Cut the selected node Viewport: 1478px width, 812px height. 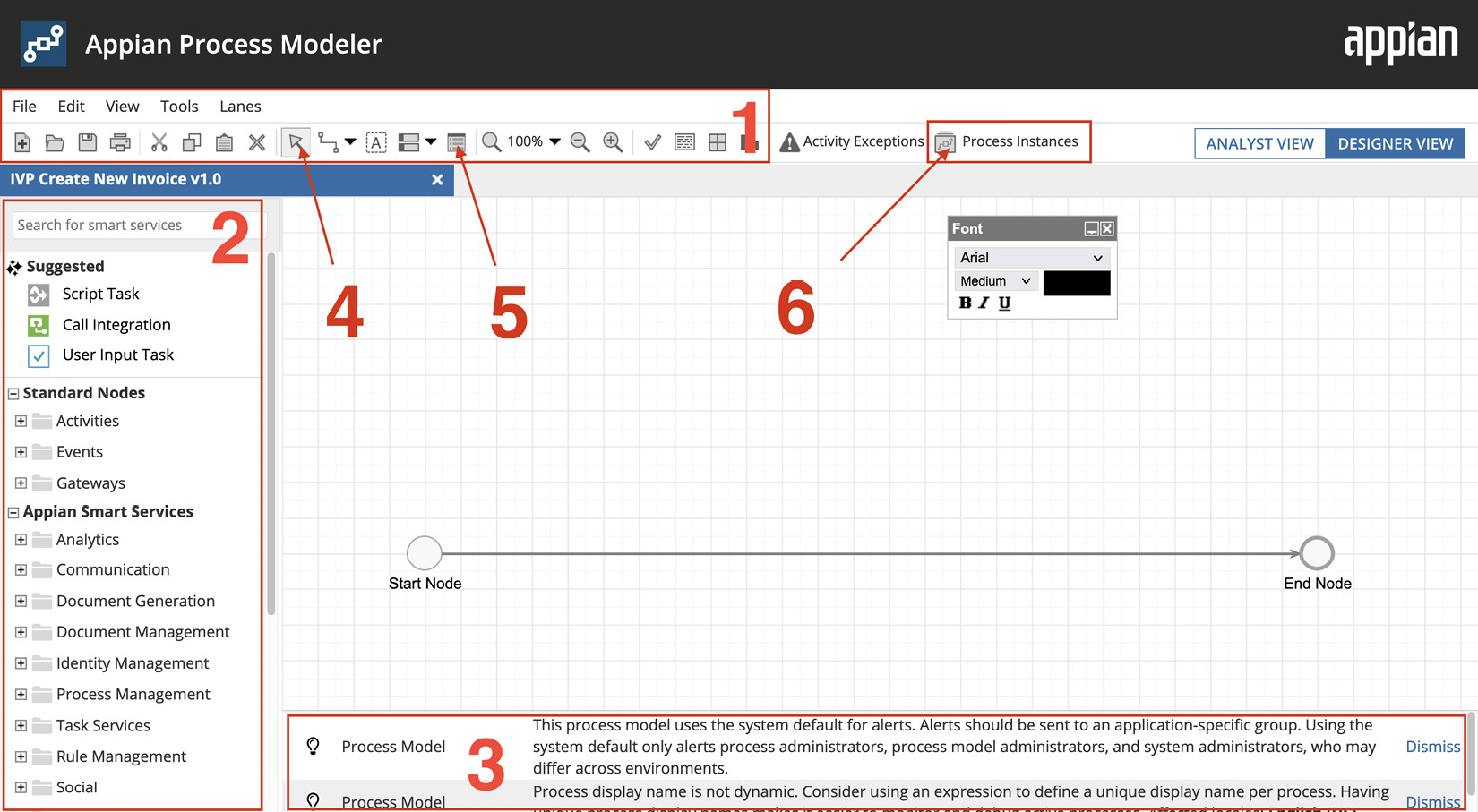[x=159, y=142]
